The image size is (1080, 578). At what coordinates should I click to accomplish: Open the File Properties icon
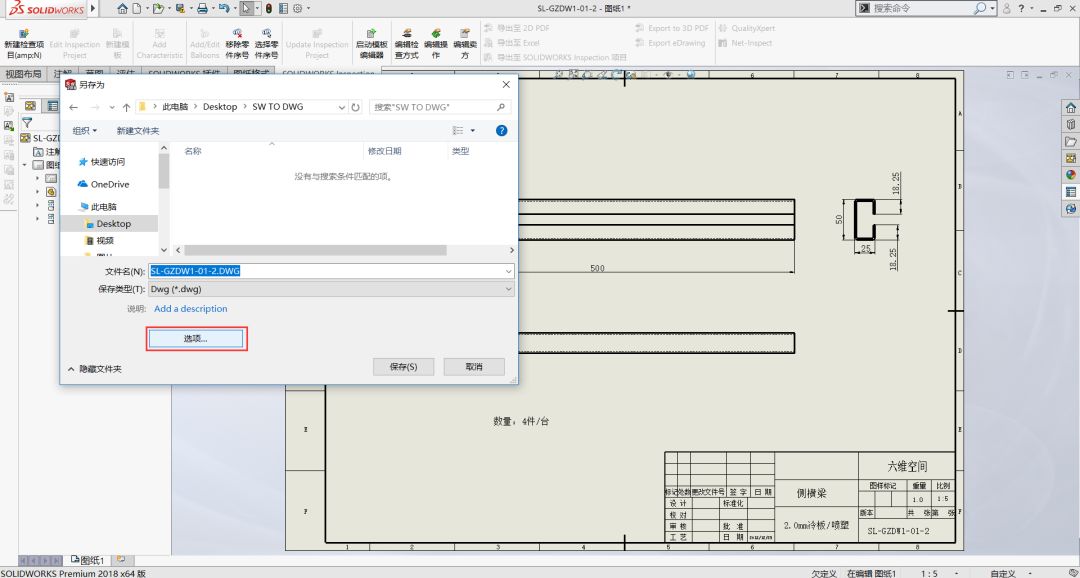click(x=283, y=8)
